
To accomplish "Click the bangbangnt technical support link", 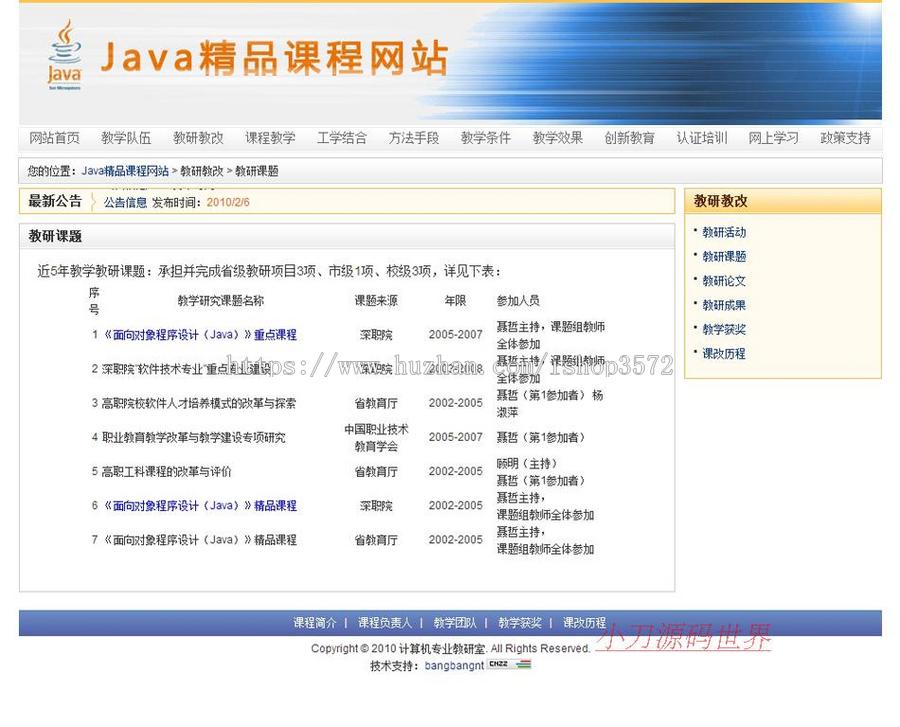I will pos(455,665).
